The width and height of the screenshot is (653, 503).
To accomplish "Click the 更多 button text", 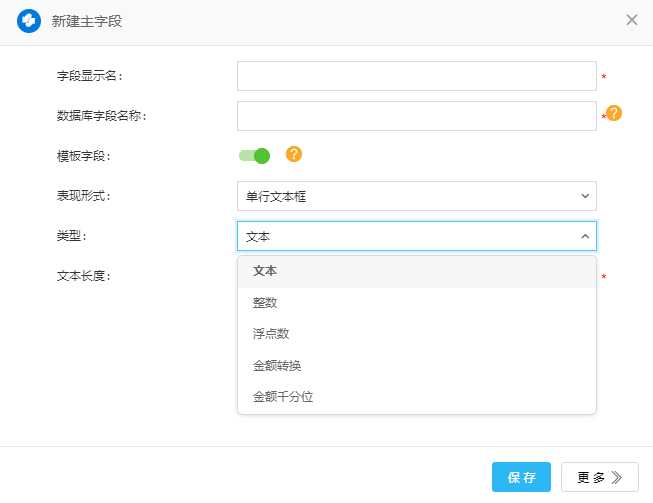I will tap(591, 478).
